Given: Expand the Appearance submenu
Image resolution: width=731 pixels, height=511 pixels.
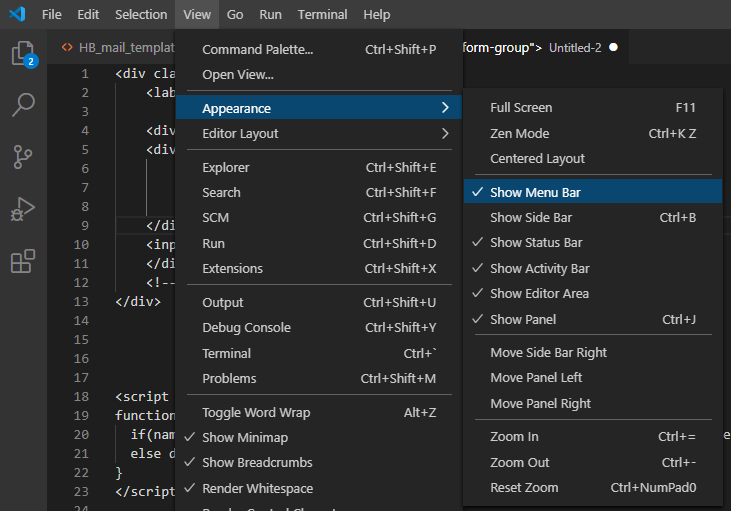Looking at the screenshot, I should [x=236, y=108].
